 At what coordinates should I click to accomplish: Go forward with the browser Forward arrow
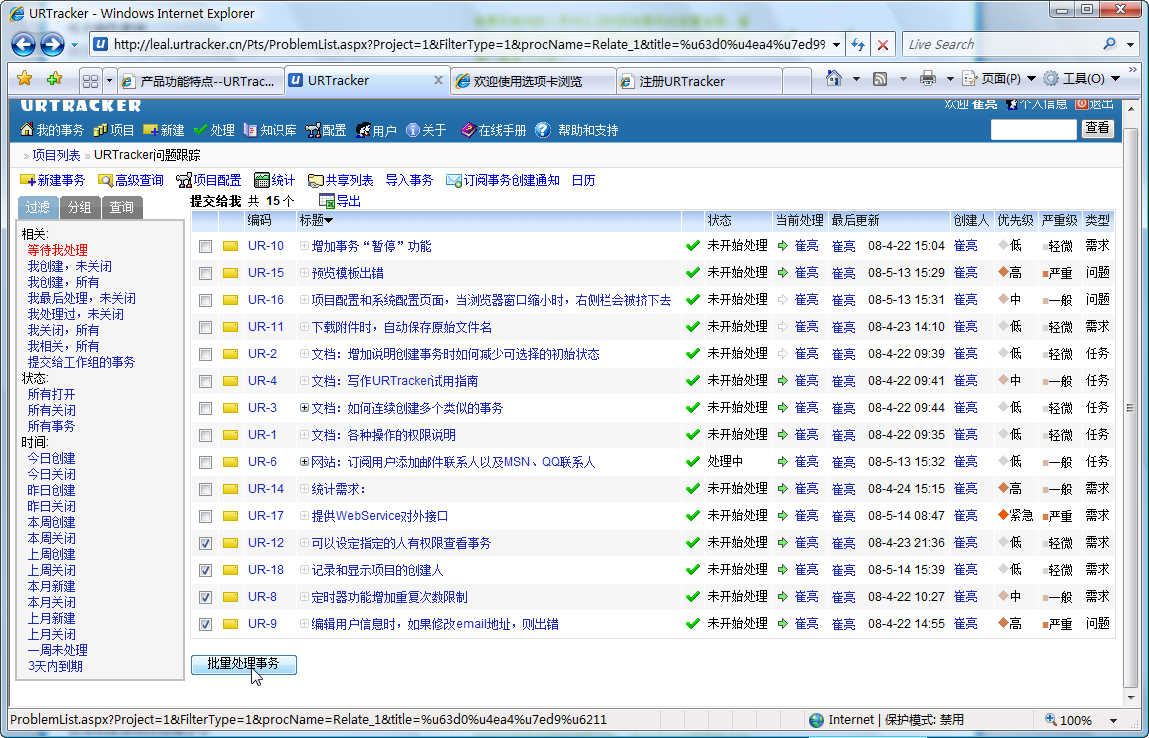(x=52, y=45)
